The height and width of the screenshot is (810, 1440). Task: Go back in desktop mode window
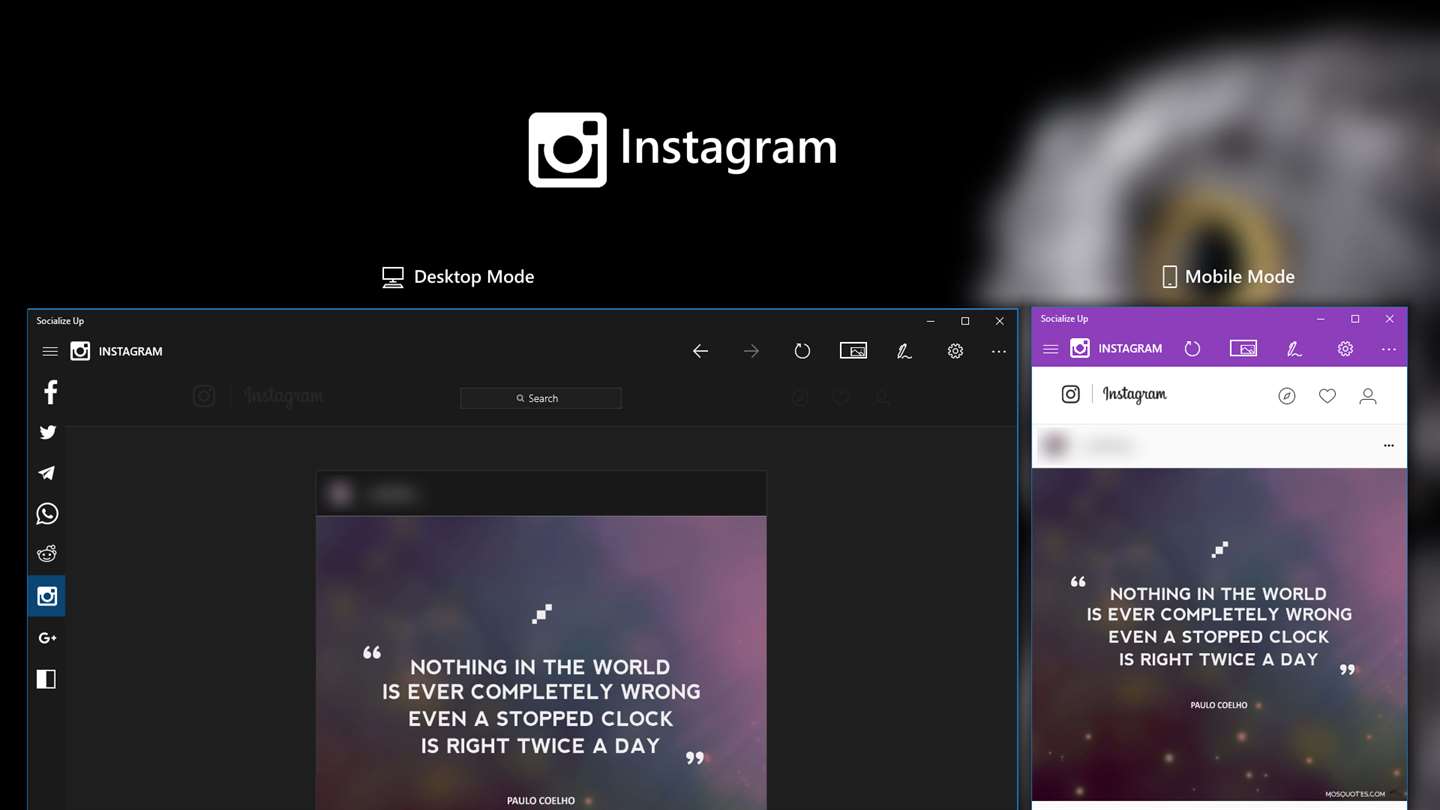pos(700,351)
